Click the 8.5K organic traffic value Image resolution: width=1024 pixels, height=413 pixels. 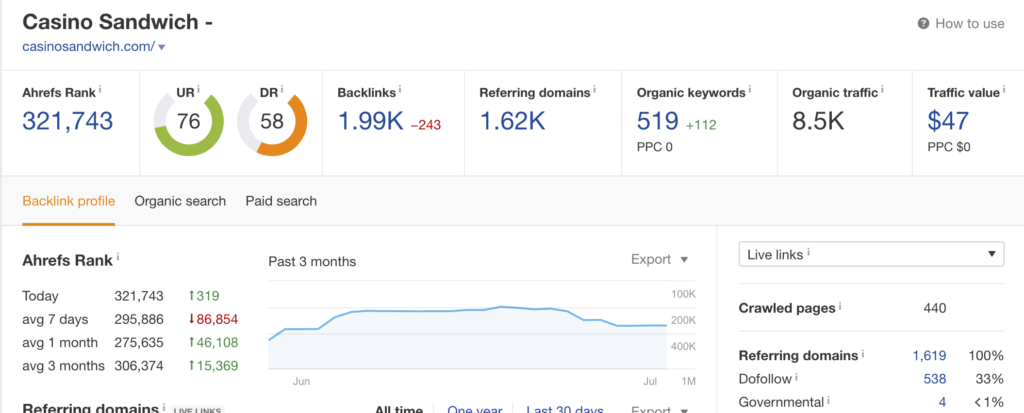click(818, 121)
